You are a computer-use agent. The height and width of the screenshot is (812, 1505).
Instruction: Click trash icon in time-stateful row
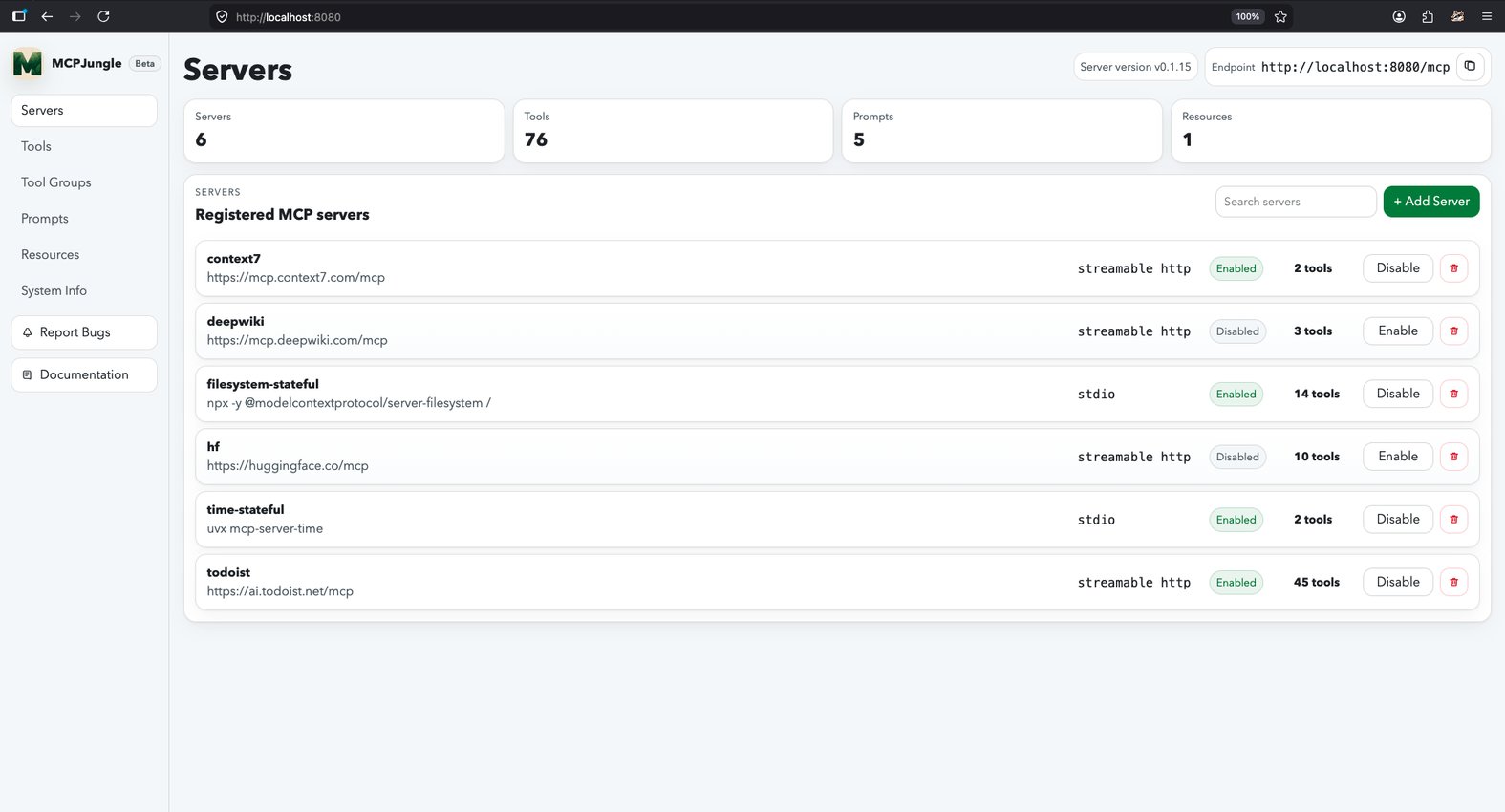[1453, 520]
